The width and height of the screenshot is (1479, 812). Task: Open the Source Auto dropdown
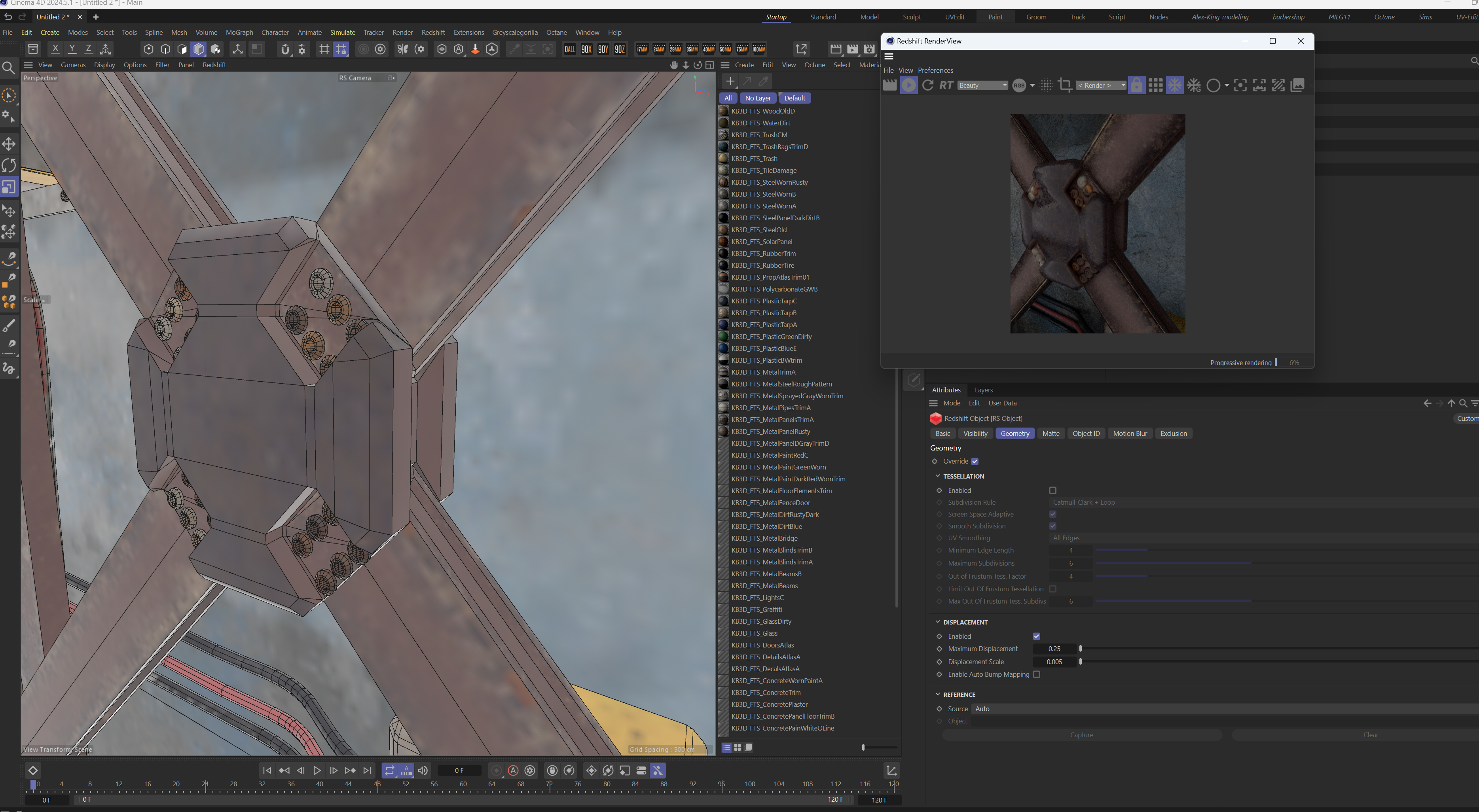[1225, 709]
